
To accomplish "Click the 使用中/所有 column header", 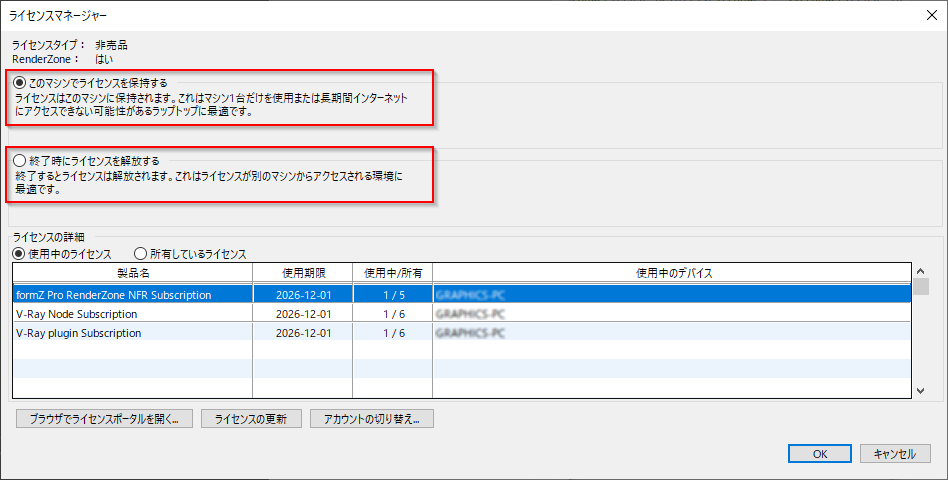I will pos(392,273).
